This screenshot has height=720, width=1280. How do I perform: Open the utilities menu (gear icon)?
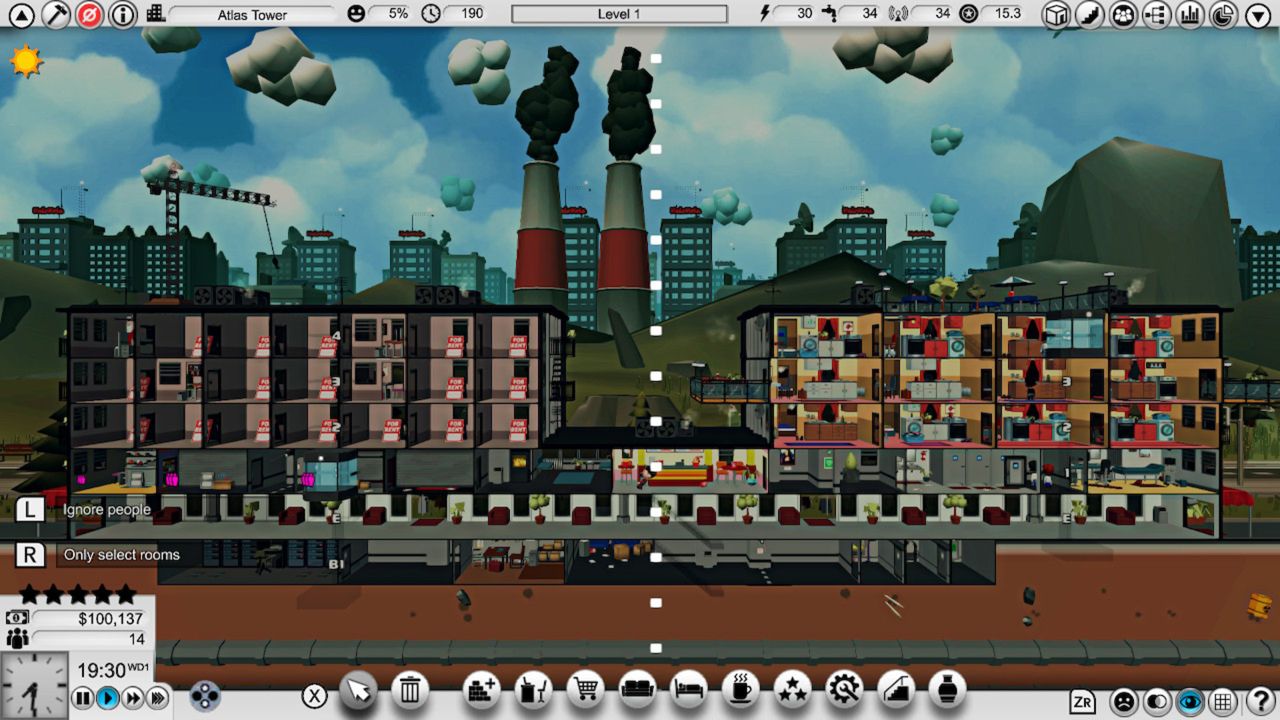[844, 690]
